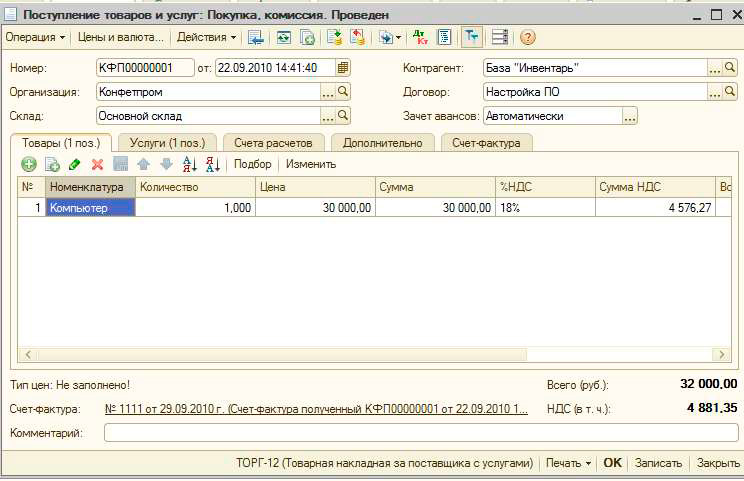Viewport: 744px width, 481px height.
Task: Open the calendar picker next to the date
Action: (x=343, y=68)
